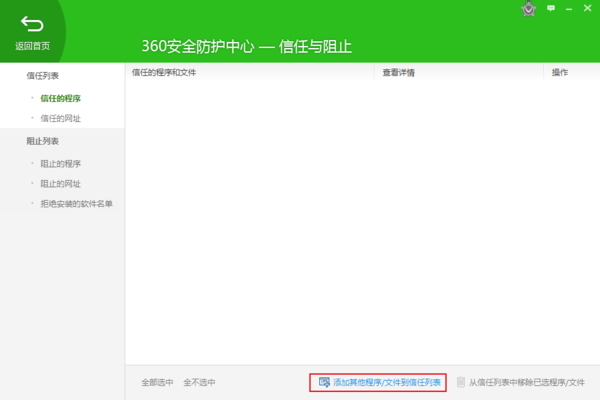600x400 pixels.
Task: Click the back arrow to return home
Action: tap(32, 24)
